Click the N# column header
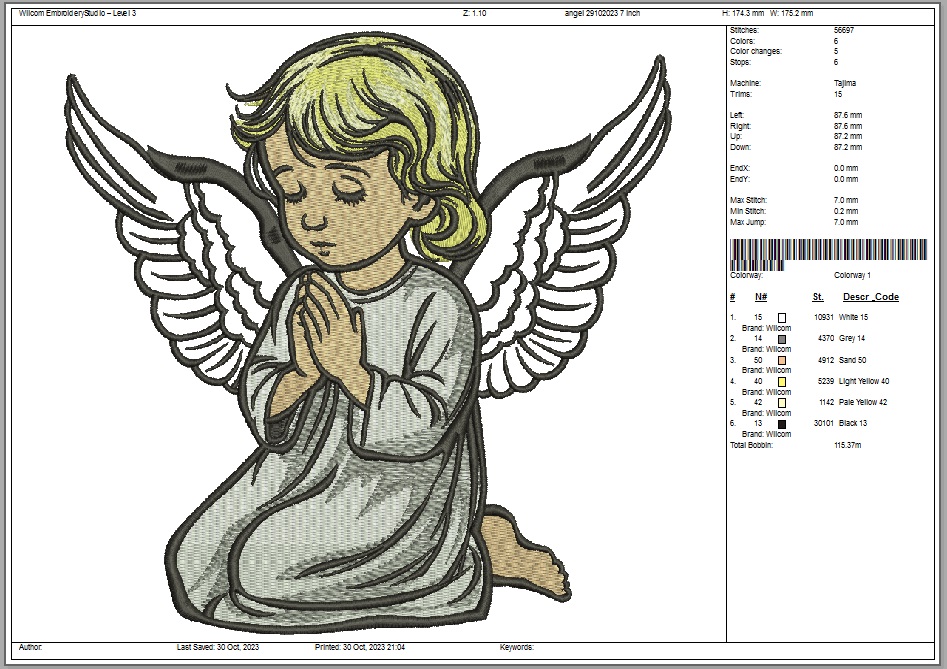Viewport: 947px width, 669px height. pyautogui.click(x=761, y=297)
